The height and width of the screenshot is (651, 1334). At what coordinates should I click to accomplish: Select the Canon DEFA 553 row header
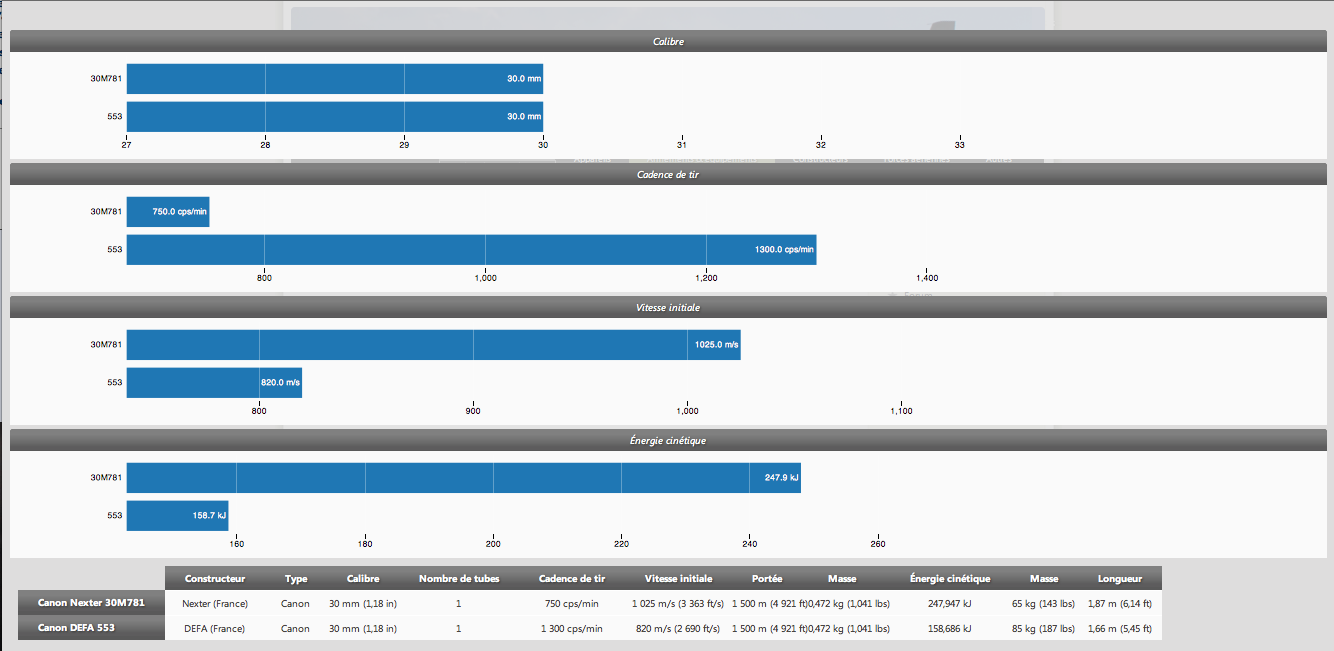[x=91, y=628]
